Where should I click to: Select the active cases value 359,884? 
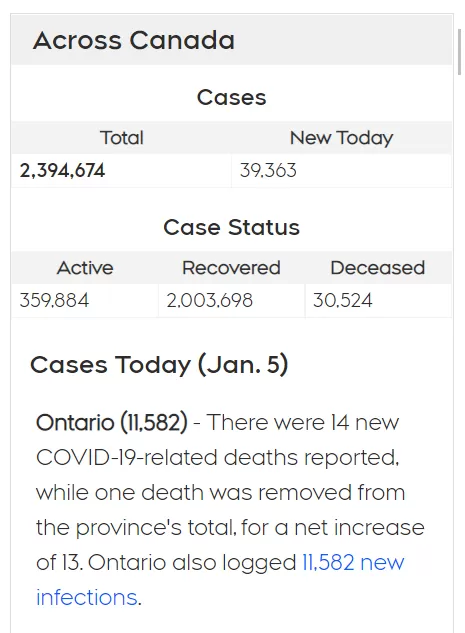point(54,300)
